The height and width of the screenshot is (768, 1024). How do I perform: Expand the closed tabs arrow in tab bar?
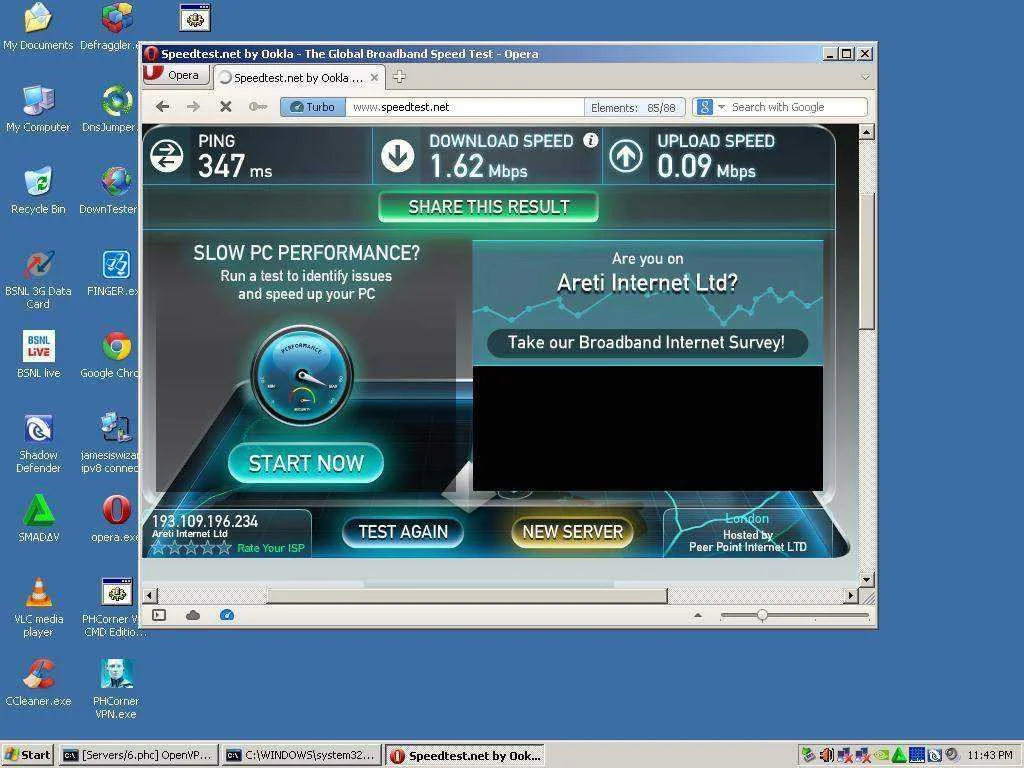tap(865, 77)
